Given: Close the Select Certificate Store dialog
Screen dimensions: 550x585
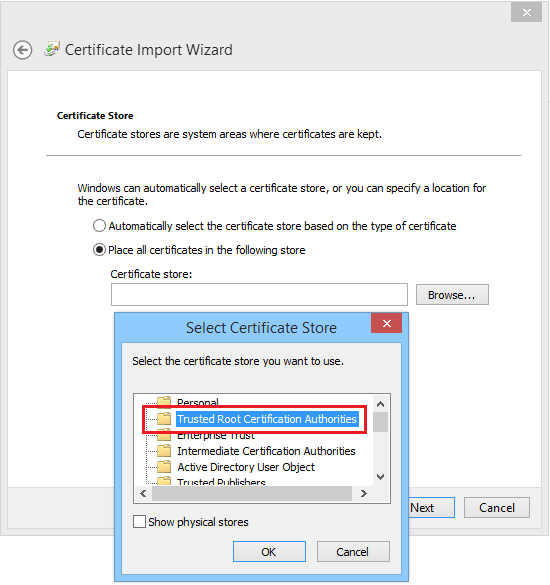Looking at the screenshot, I should pos(386,323).
